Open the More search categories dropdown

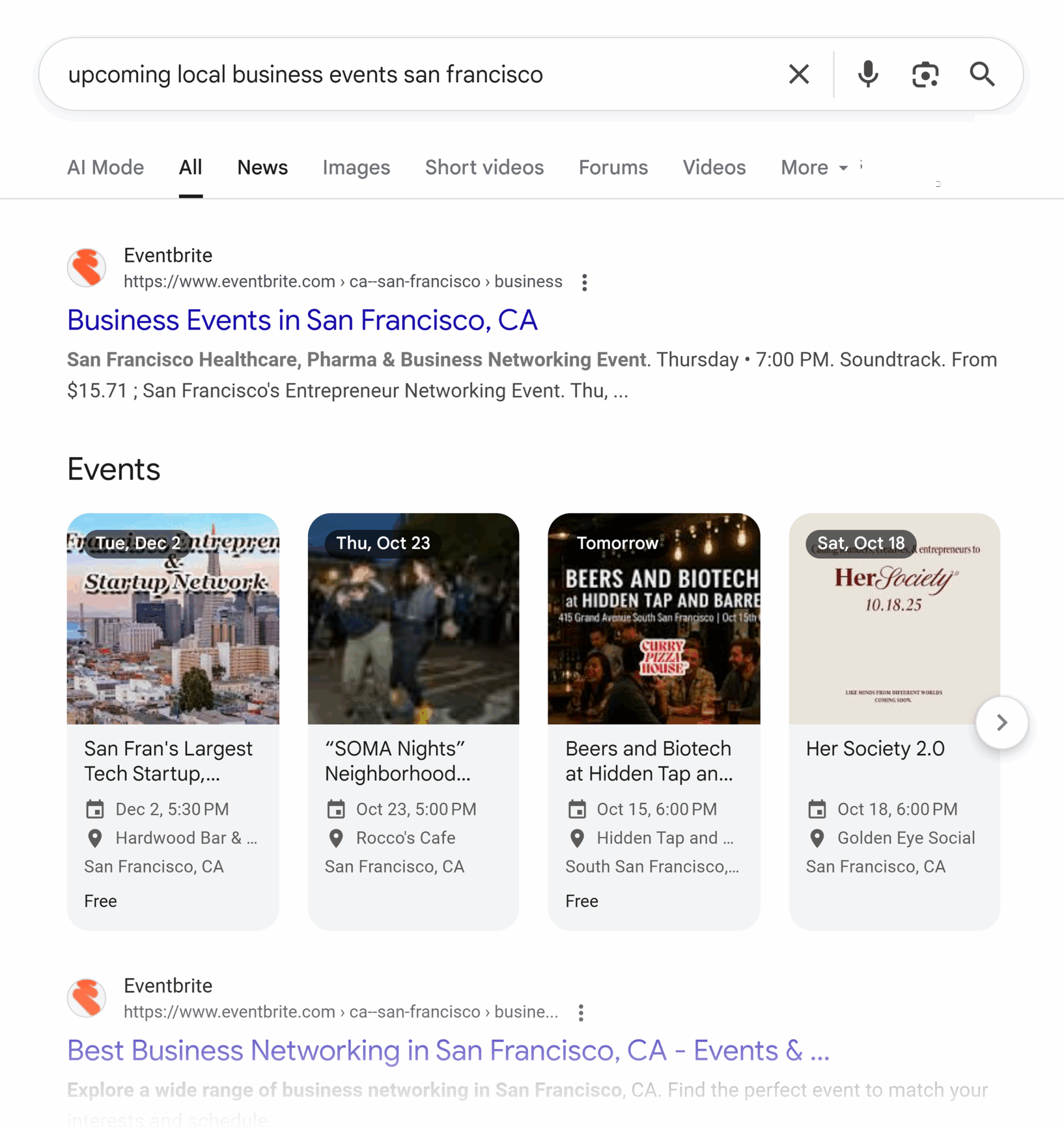tap(814, 167)
